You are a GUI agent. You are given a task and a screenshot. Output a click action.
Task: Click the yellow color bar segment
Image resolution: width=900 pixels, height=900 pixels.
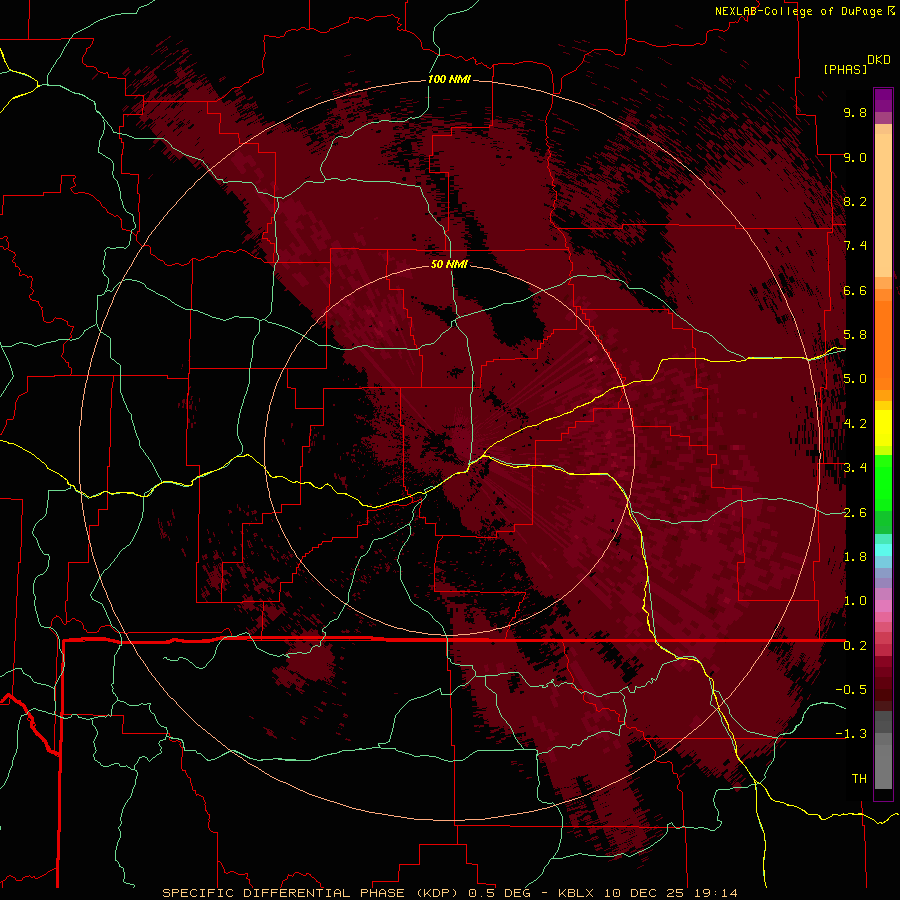click(883, 428)
